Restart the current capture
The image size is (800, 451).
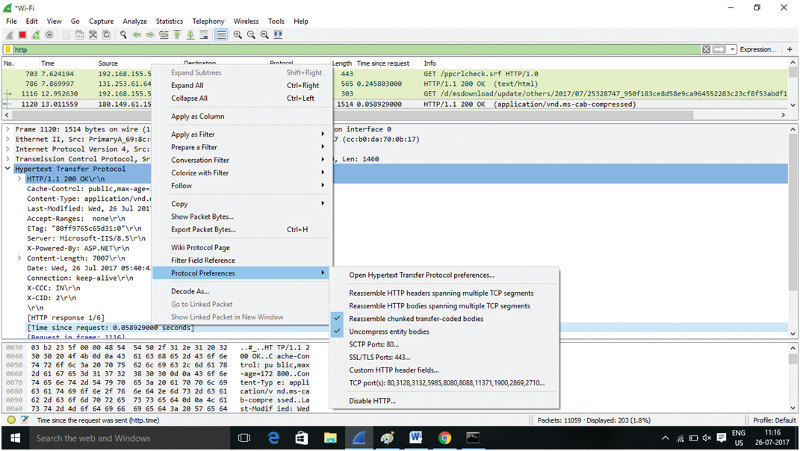pos(37,34)
